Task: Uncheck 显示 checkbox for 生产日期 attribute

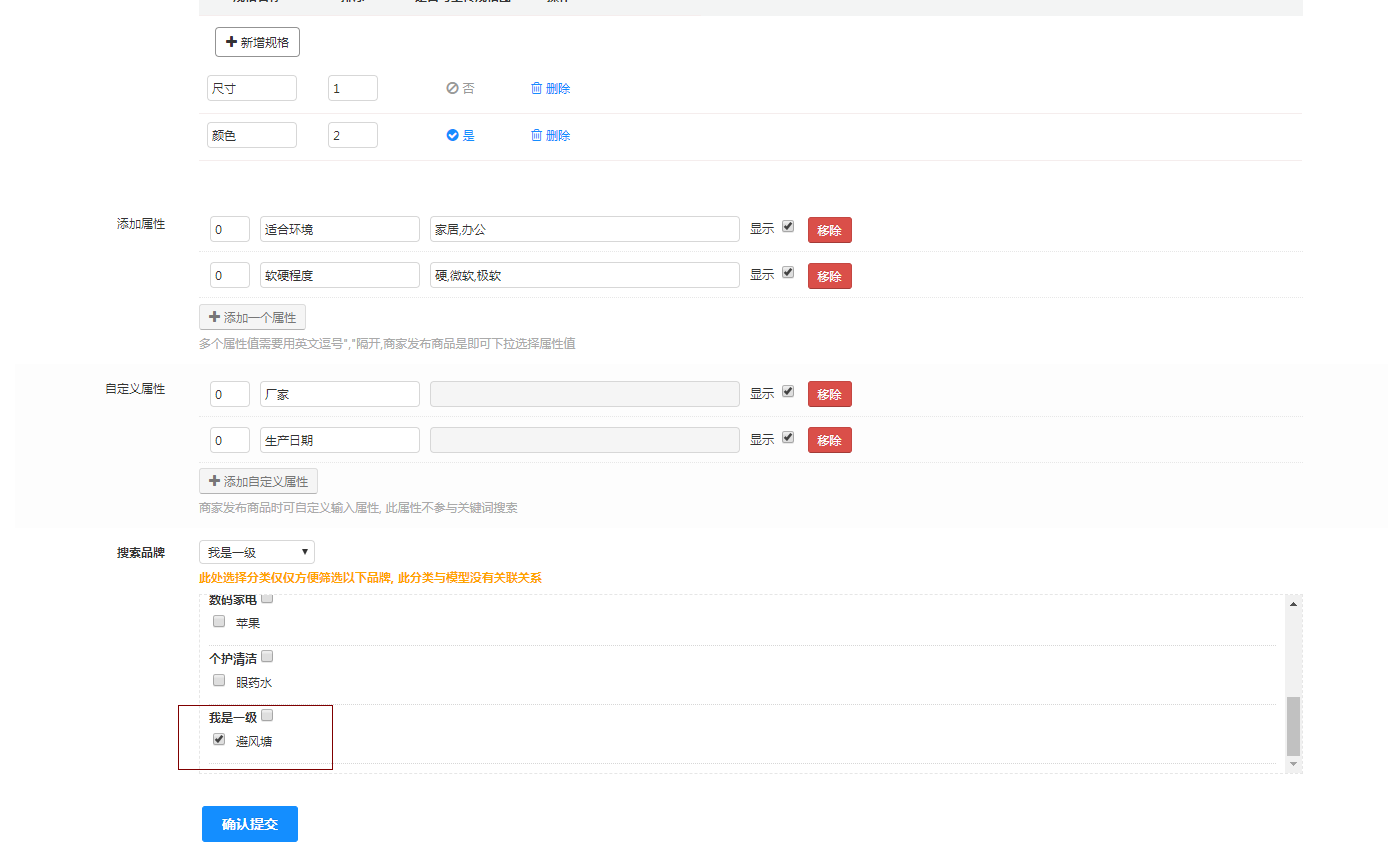Action: 788,437
